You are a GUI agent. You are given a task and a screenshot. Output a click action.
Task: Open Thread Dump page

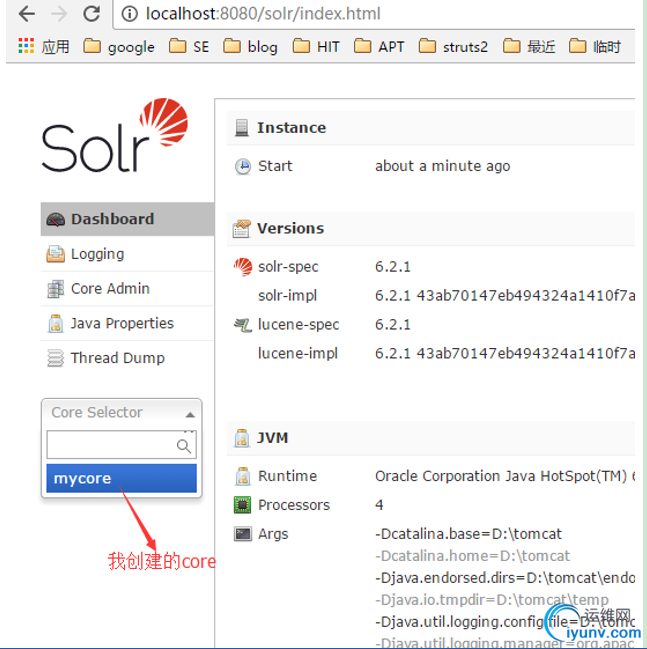tap(127, 358)
